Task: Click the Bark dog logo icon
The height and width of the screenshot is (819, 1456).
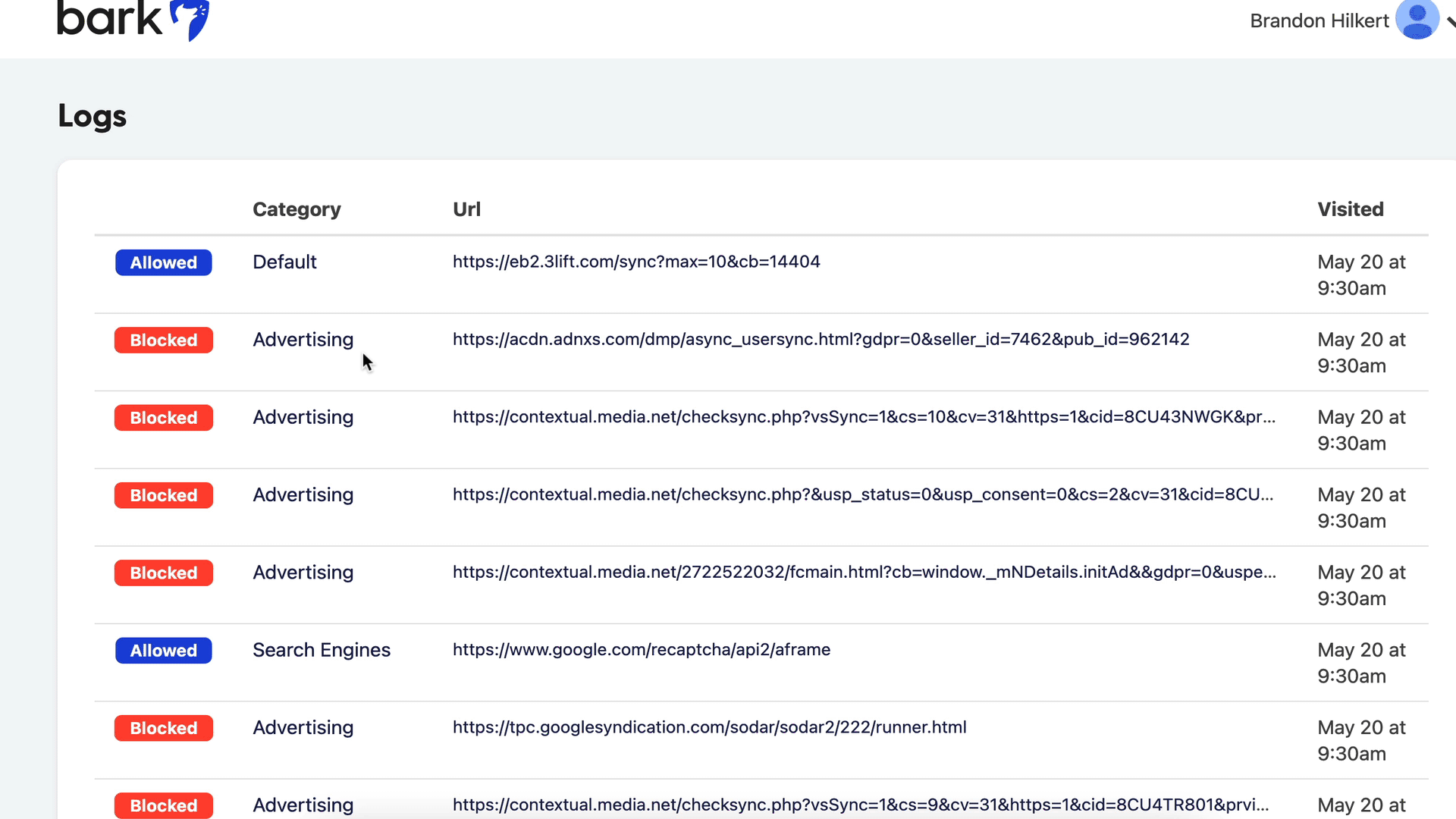Action: click(190, 18)
